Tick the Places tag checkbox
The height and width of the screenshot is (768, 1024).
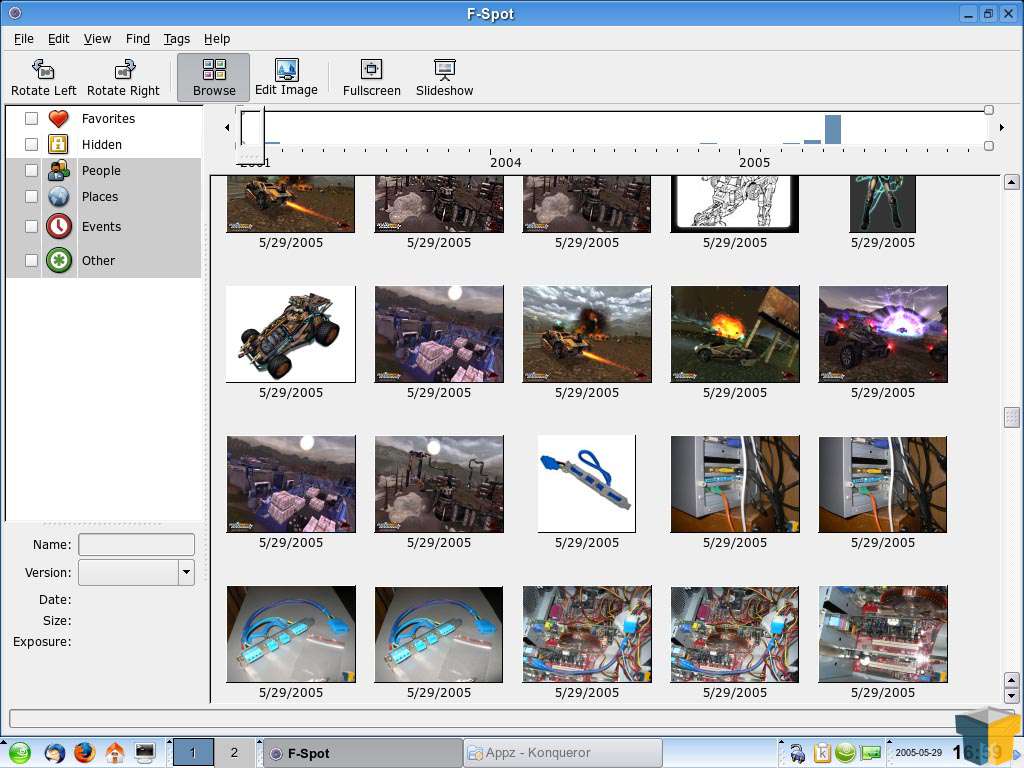click(31, 196)
